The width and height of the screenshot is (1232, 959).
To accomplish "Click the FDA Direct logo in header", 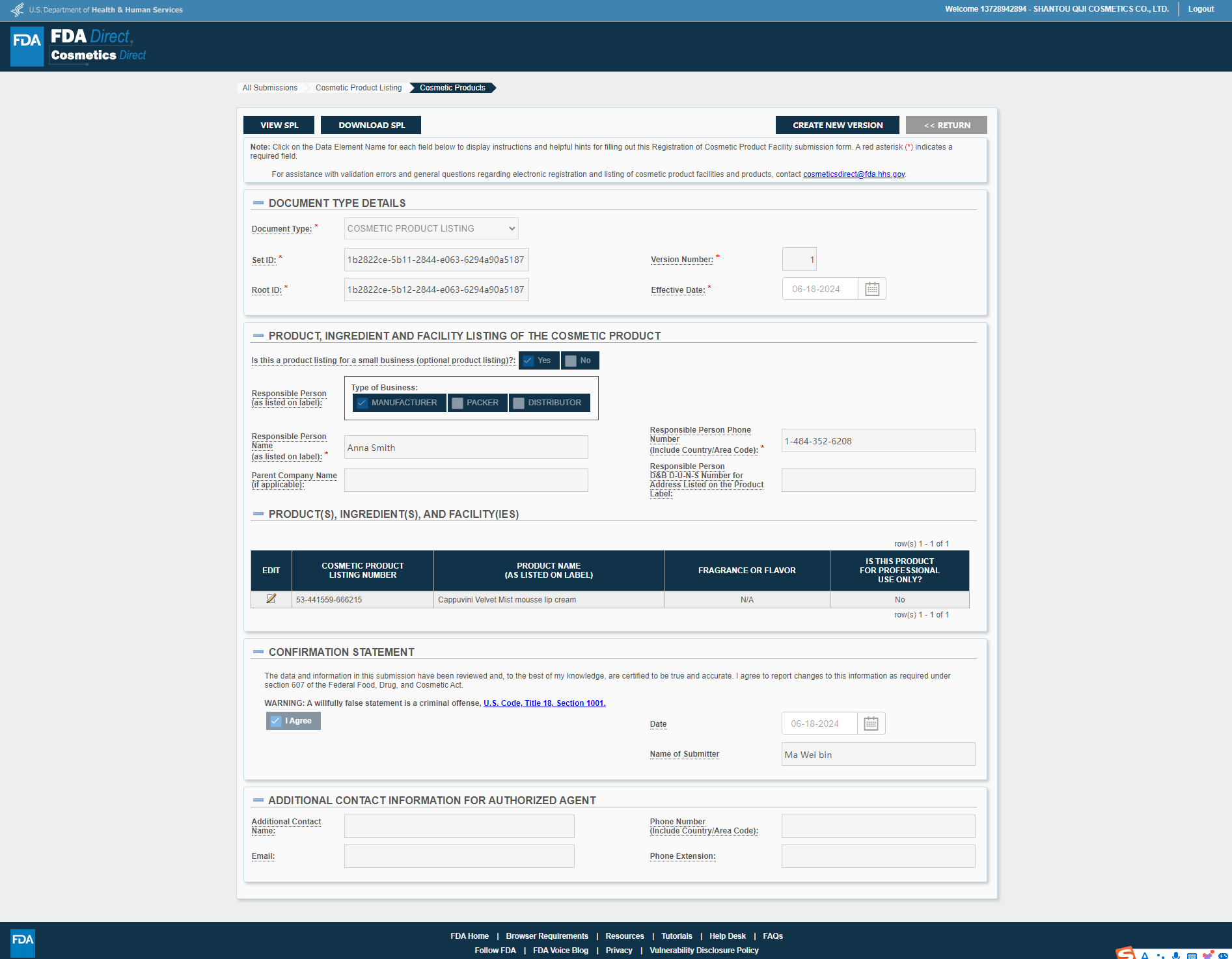I will [79, 46].
